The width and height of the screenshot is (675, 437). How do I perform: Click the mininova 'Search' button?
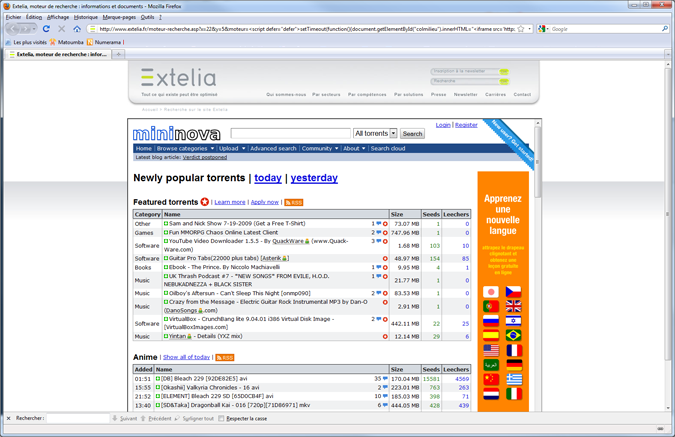(x=412, y=133)
